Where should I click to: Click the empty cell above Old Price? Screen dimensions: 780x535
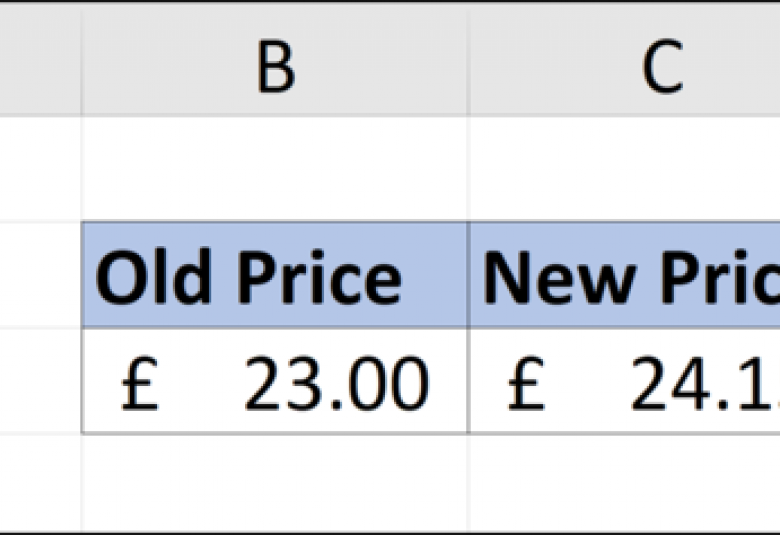point(275,169)
